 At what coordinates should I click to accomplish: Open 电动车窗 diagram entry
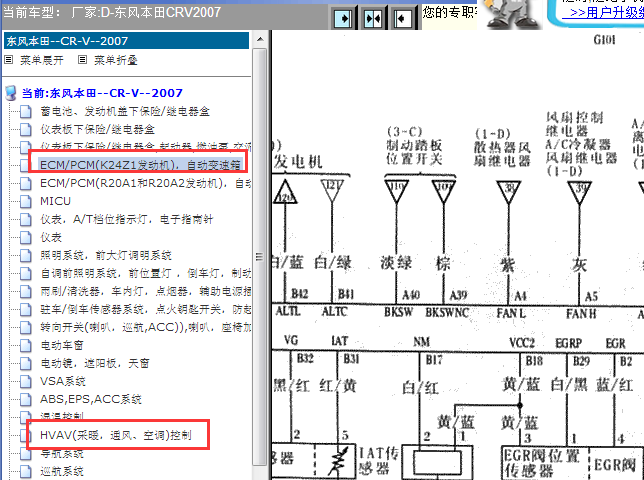(x=62, y=345)
